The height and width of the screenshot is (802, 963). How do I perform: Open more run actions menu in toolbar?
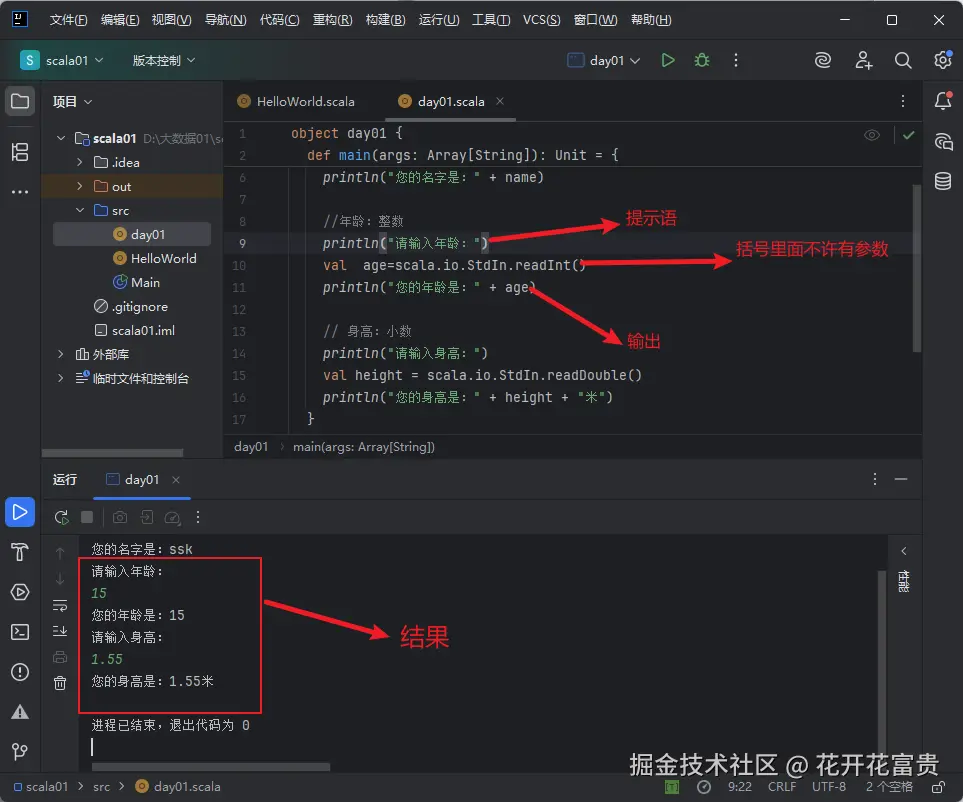point(736,60)
